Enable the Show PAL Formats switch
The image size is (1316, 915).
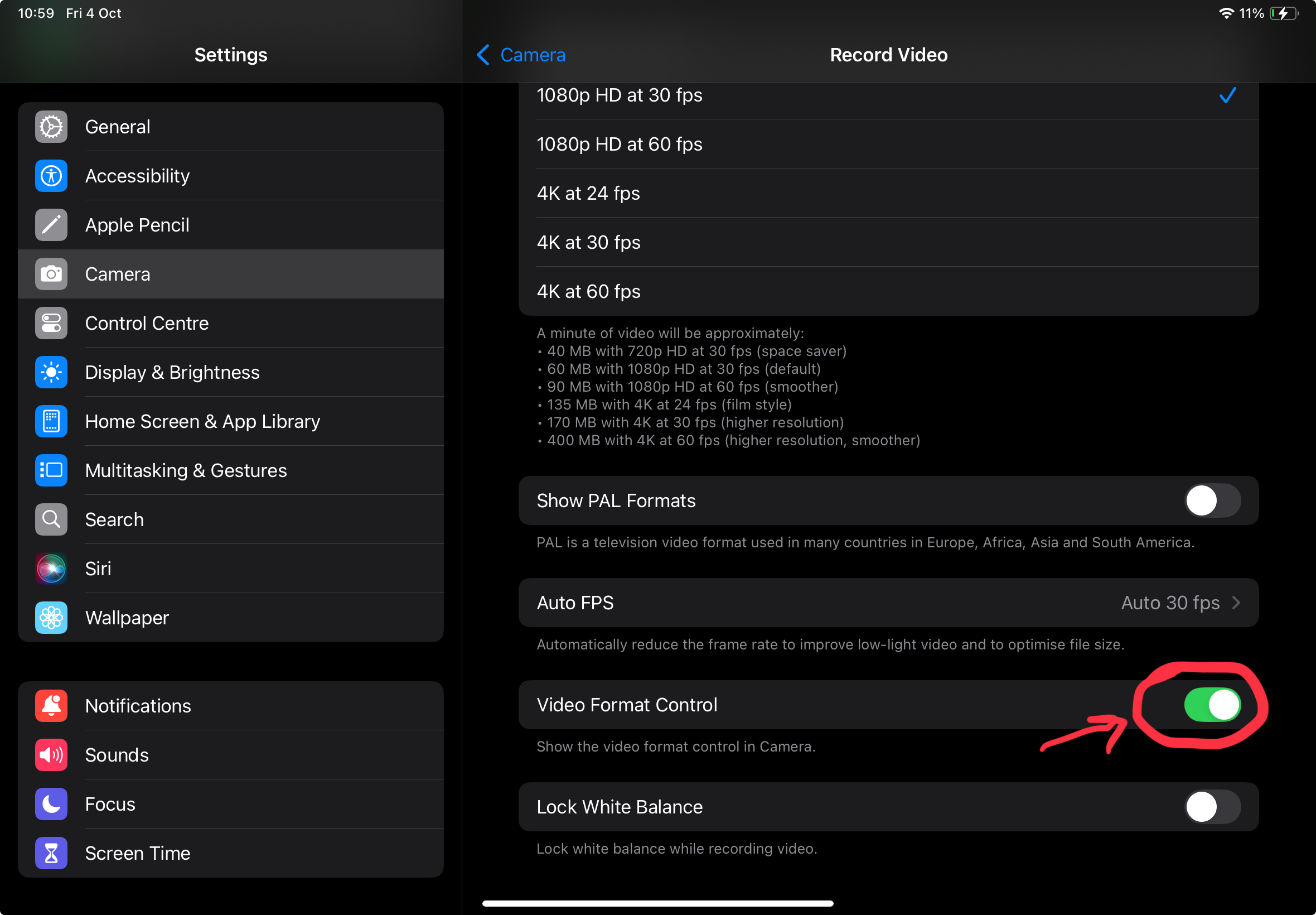[1212, 500]
